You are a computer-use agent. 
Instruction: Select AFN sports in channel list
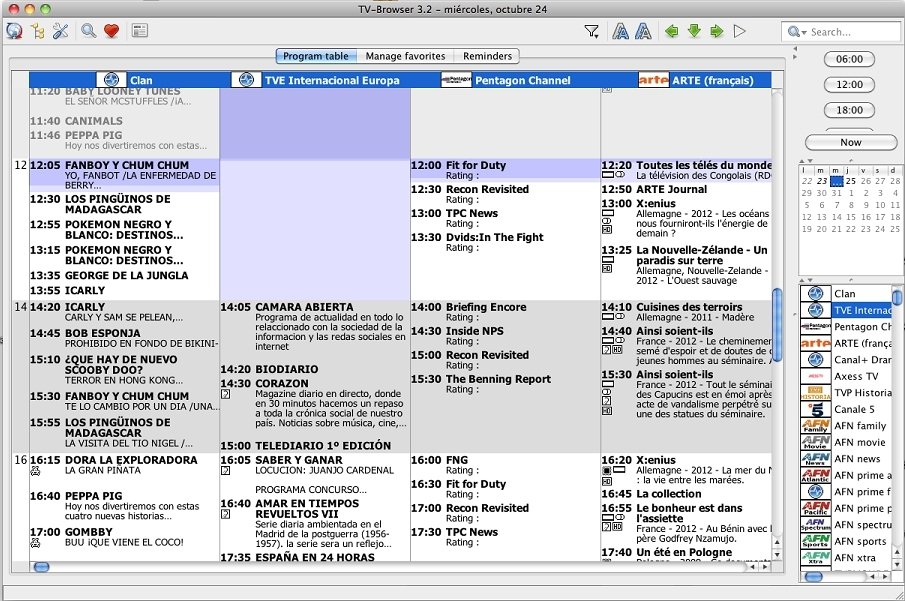pos(846,541)
